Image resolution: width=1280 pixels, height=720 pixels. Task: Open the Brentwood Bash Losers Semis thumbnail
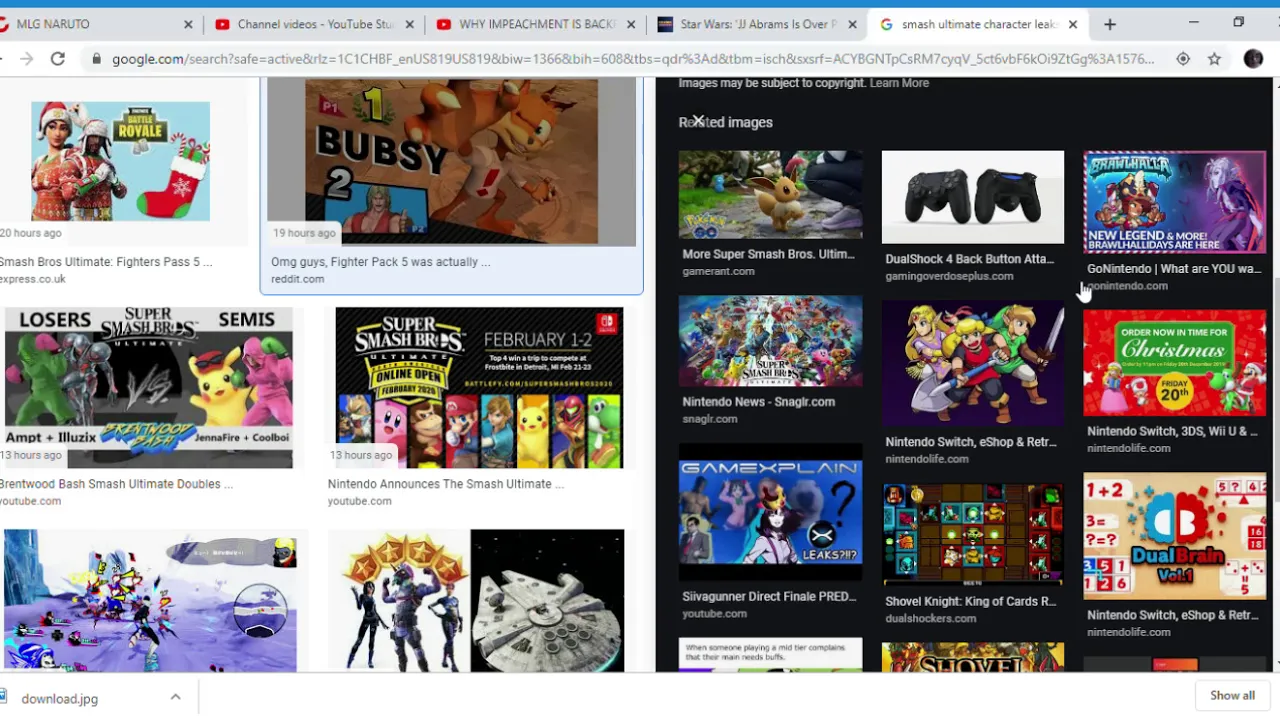coord(148,388)
